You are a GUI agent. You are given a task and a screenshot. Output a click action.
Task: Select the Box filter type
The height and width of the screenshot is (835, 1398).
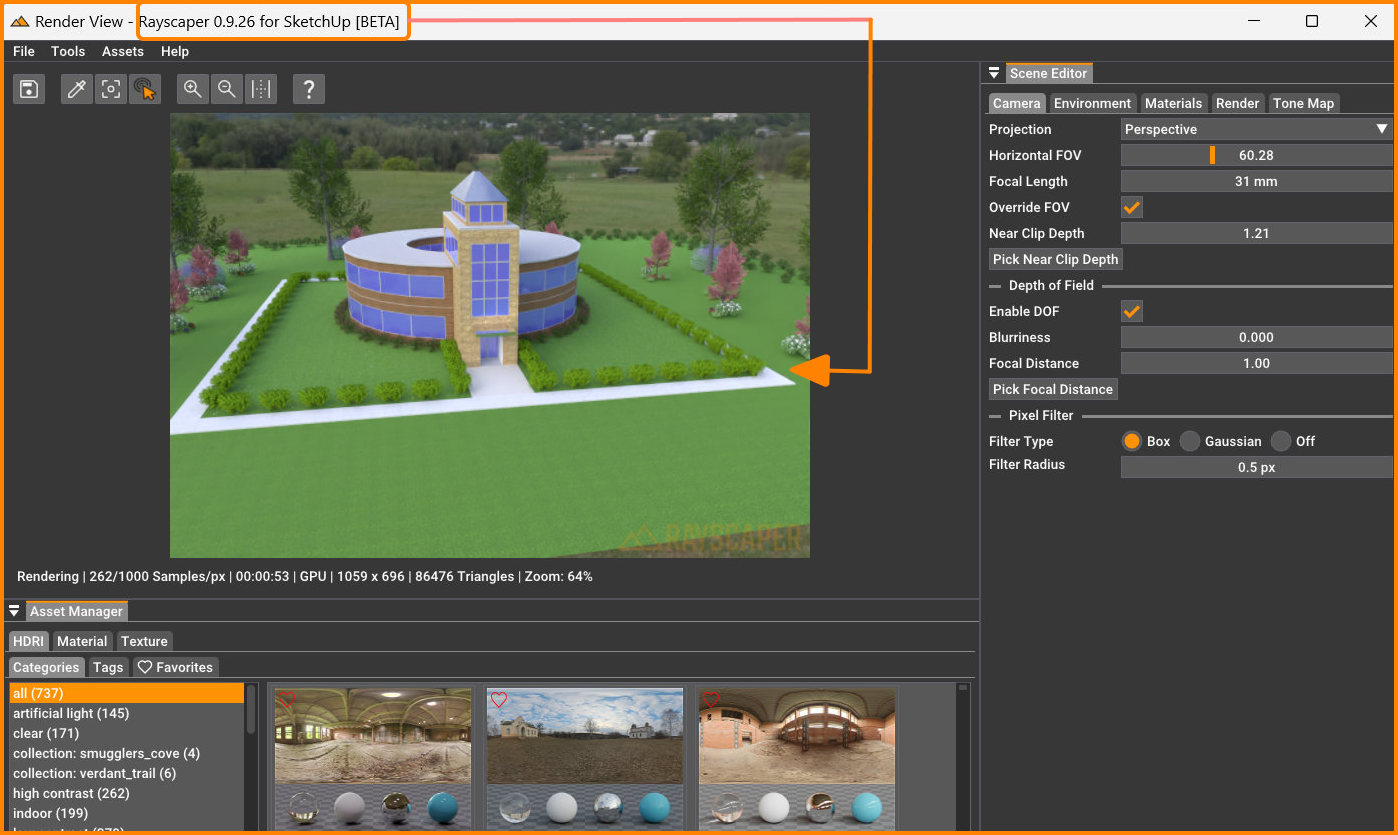1132,441
